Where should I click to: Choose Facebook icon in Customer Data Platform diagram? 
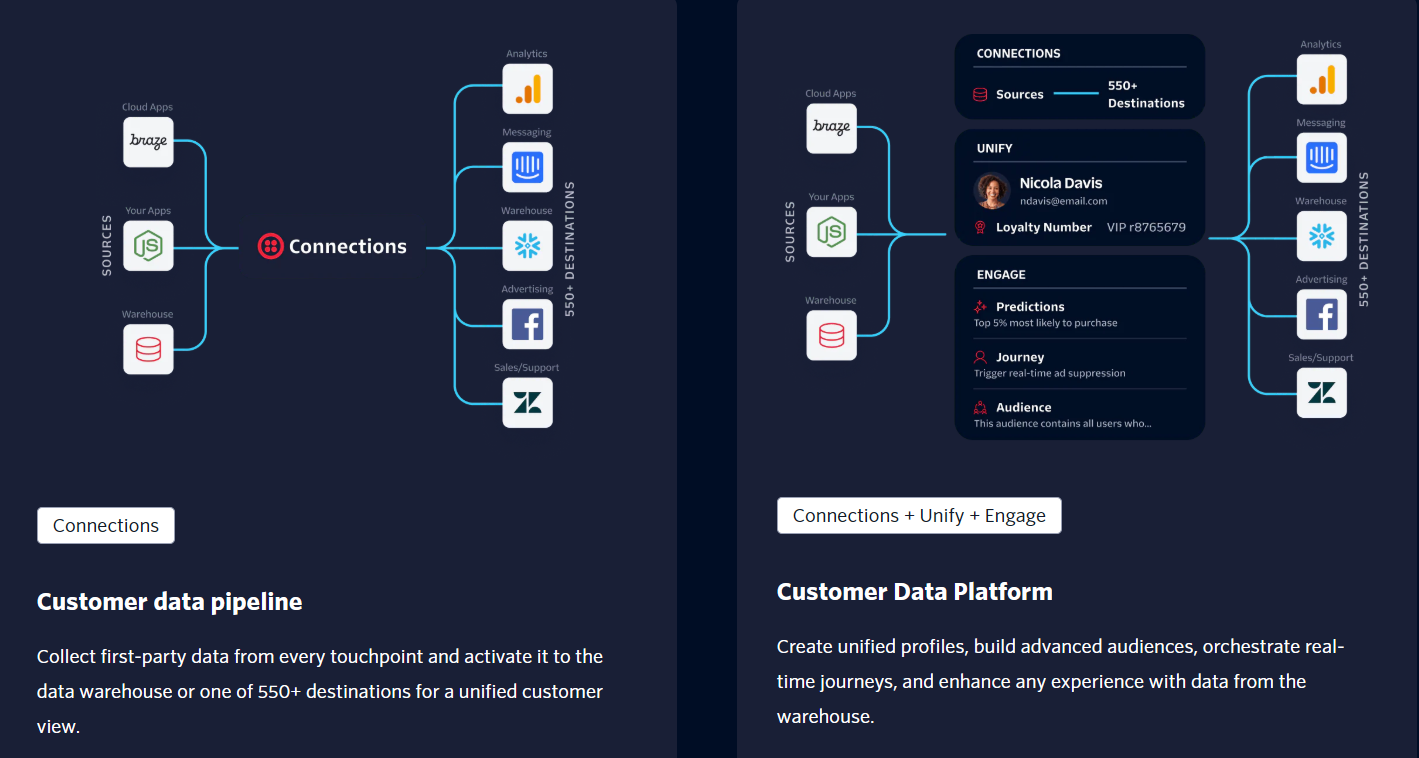tap(1322, 314)
